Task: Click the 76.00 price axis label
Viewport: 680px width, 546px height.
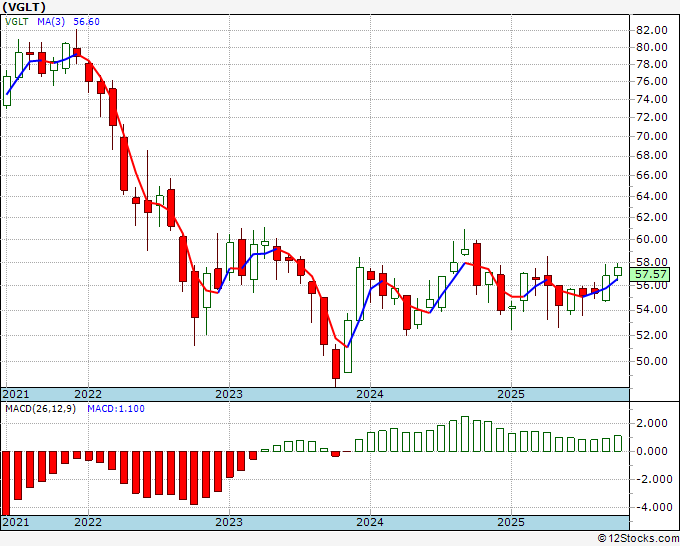Action: [651, 81]
